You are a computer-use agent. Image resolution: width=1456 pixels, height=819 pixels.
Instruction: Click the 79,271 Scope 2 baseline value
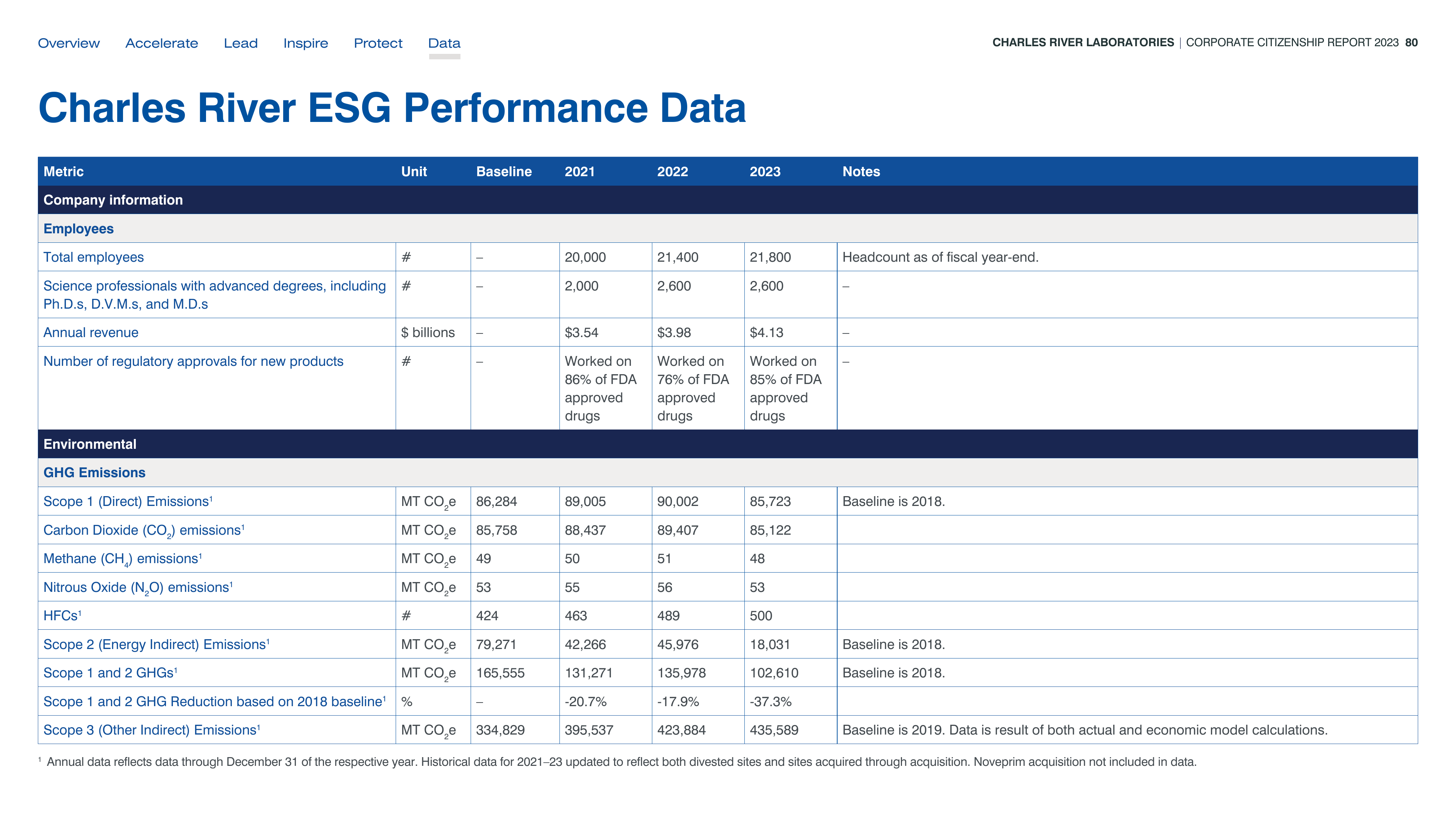[x=496, y=644]
